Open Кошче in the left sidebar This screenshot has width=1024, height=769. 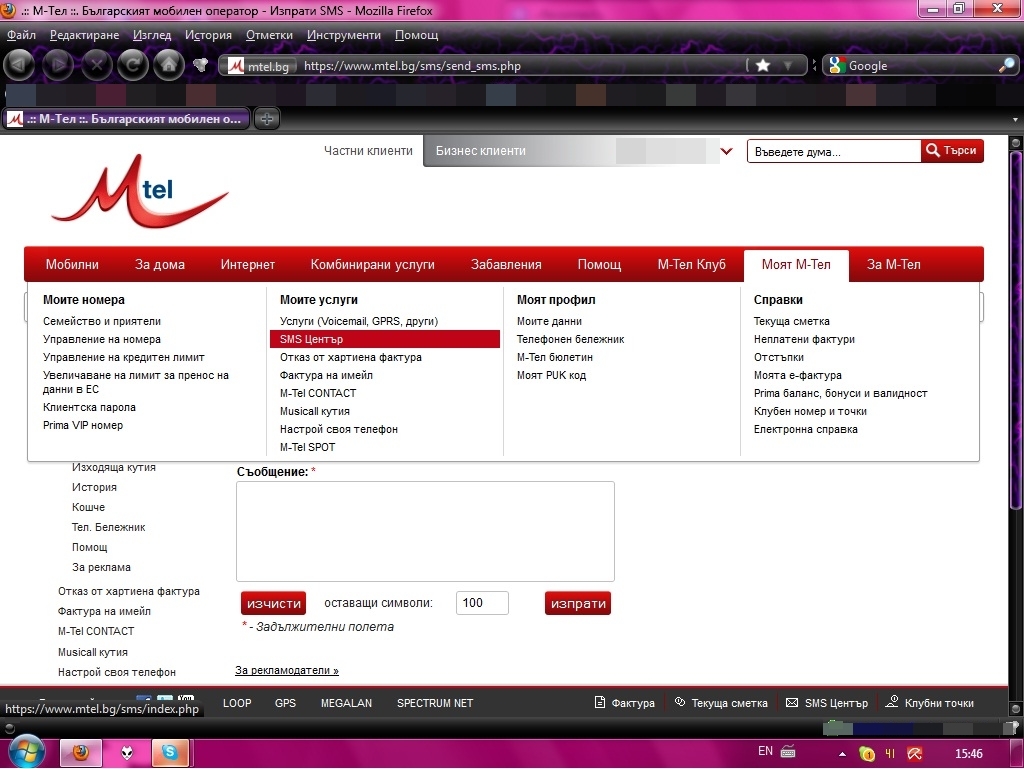point(88,507)
